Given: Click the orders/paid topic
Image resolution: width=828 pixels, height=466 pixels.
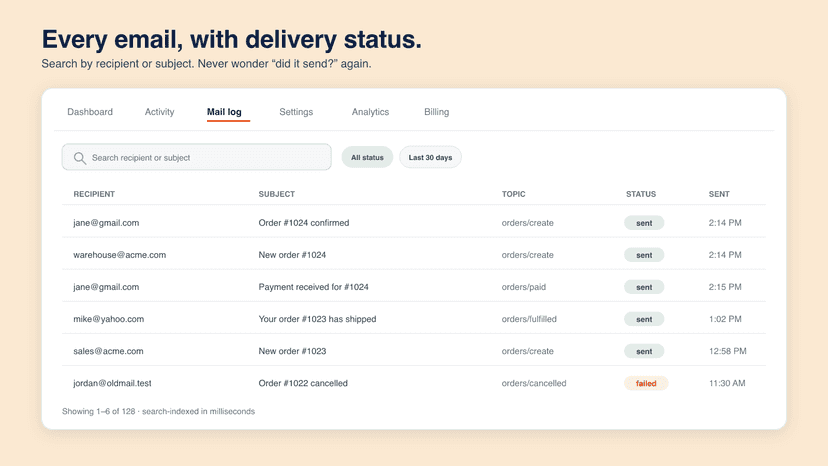Looking at the screenshot, I should coord(524,287).
